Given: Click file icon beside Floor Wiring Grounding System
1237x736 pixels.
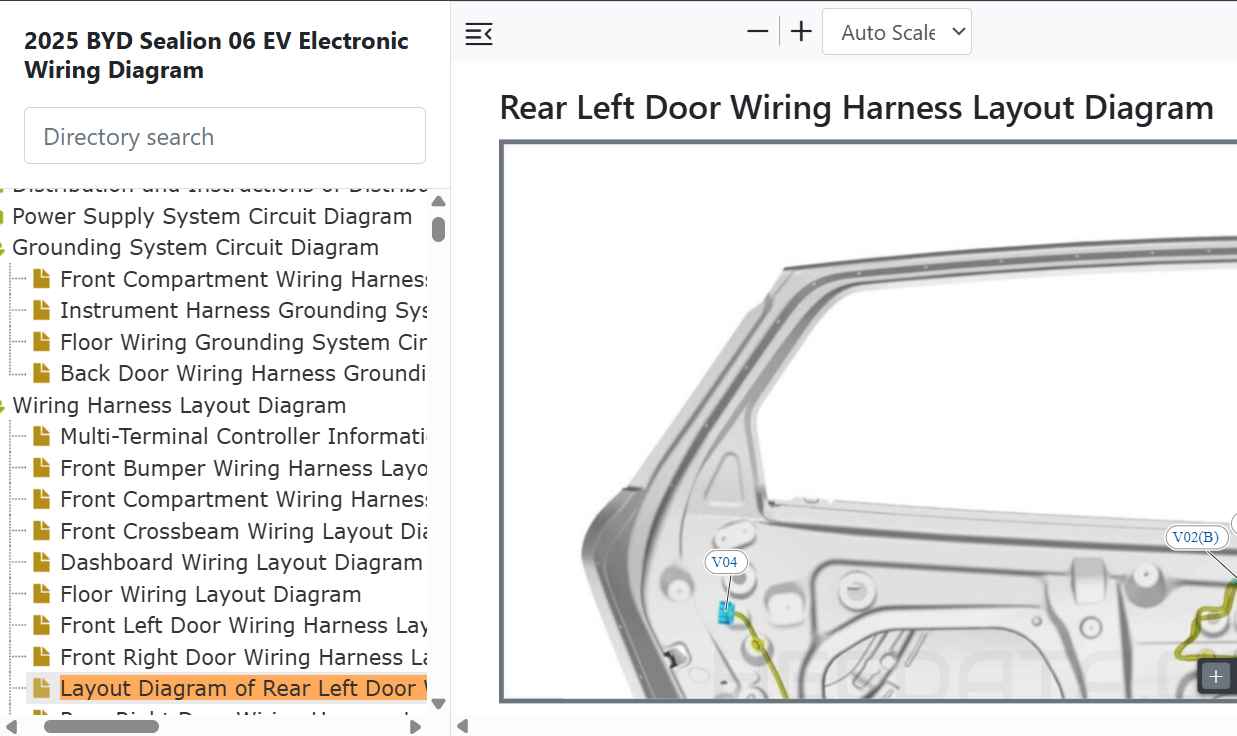Looking at the screenshot, I should click(41, 342).
